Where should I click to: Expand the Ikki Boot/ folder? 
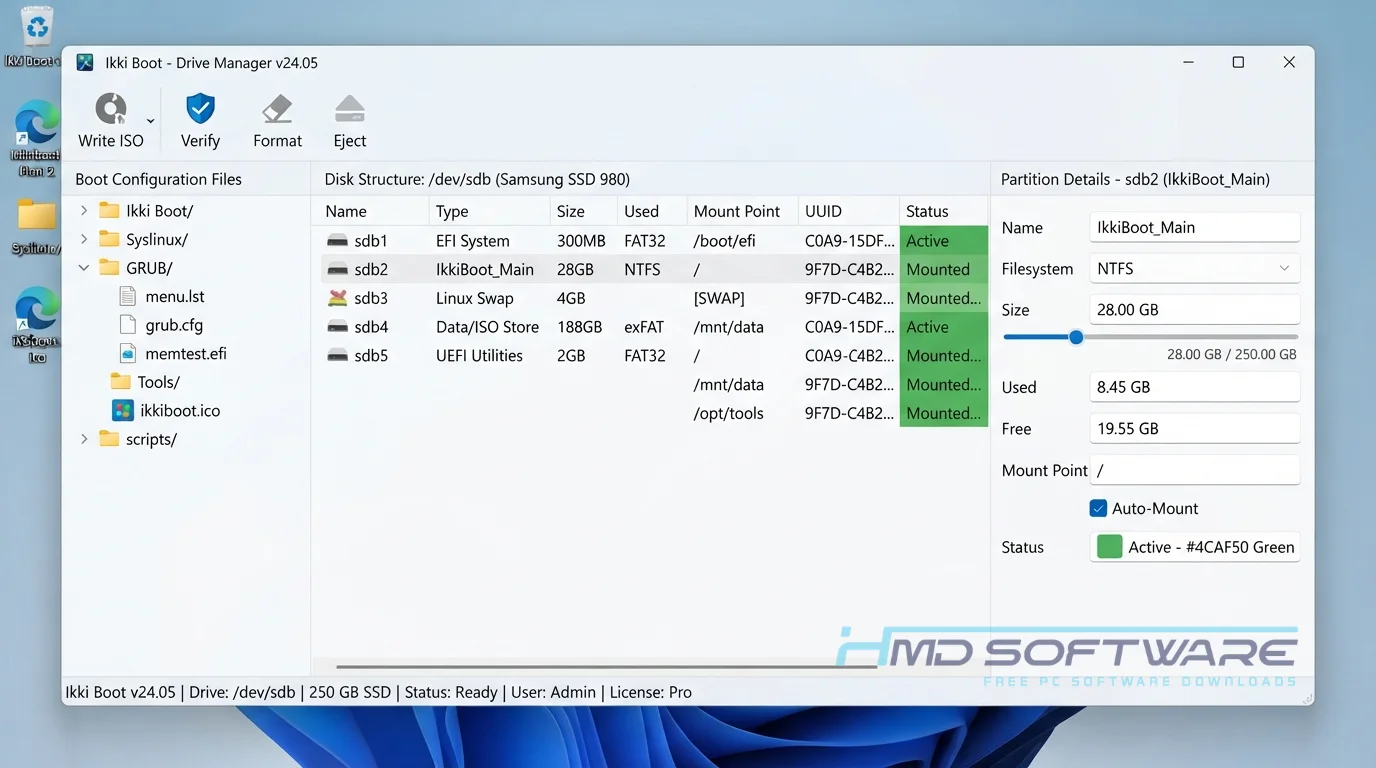pos(84,210)
